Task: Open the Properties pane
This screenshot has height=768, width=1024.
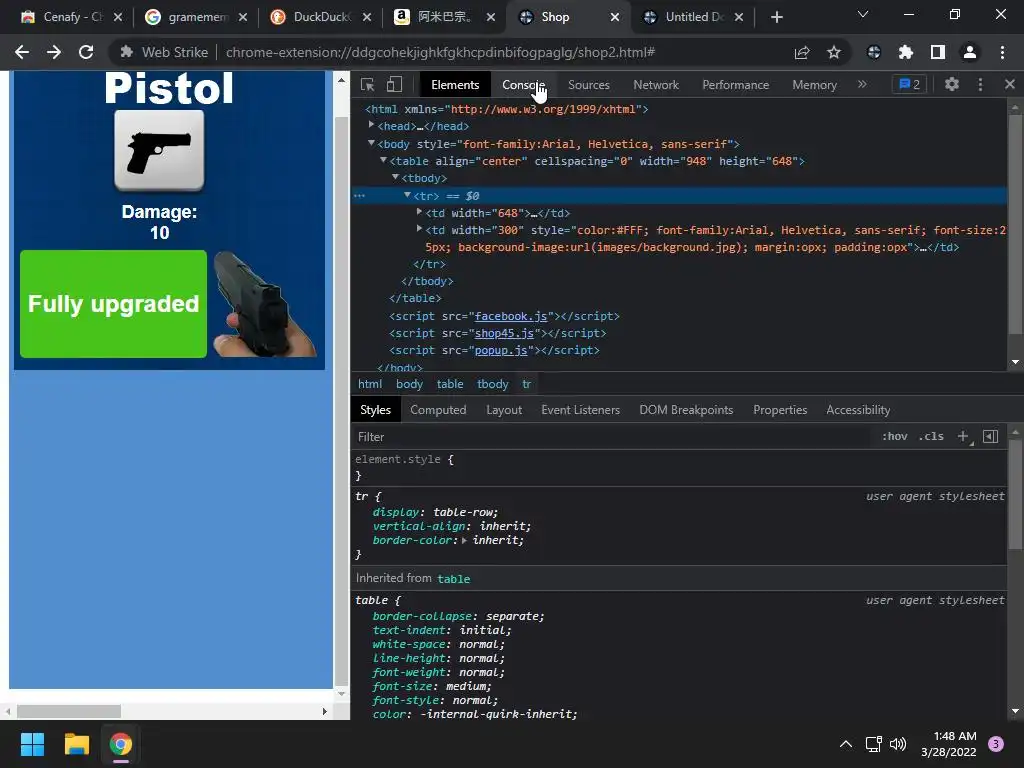Action: coord(780,410)
